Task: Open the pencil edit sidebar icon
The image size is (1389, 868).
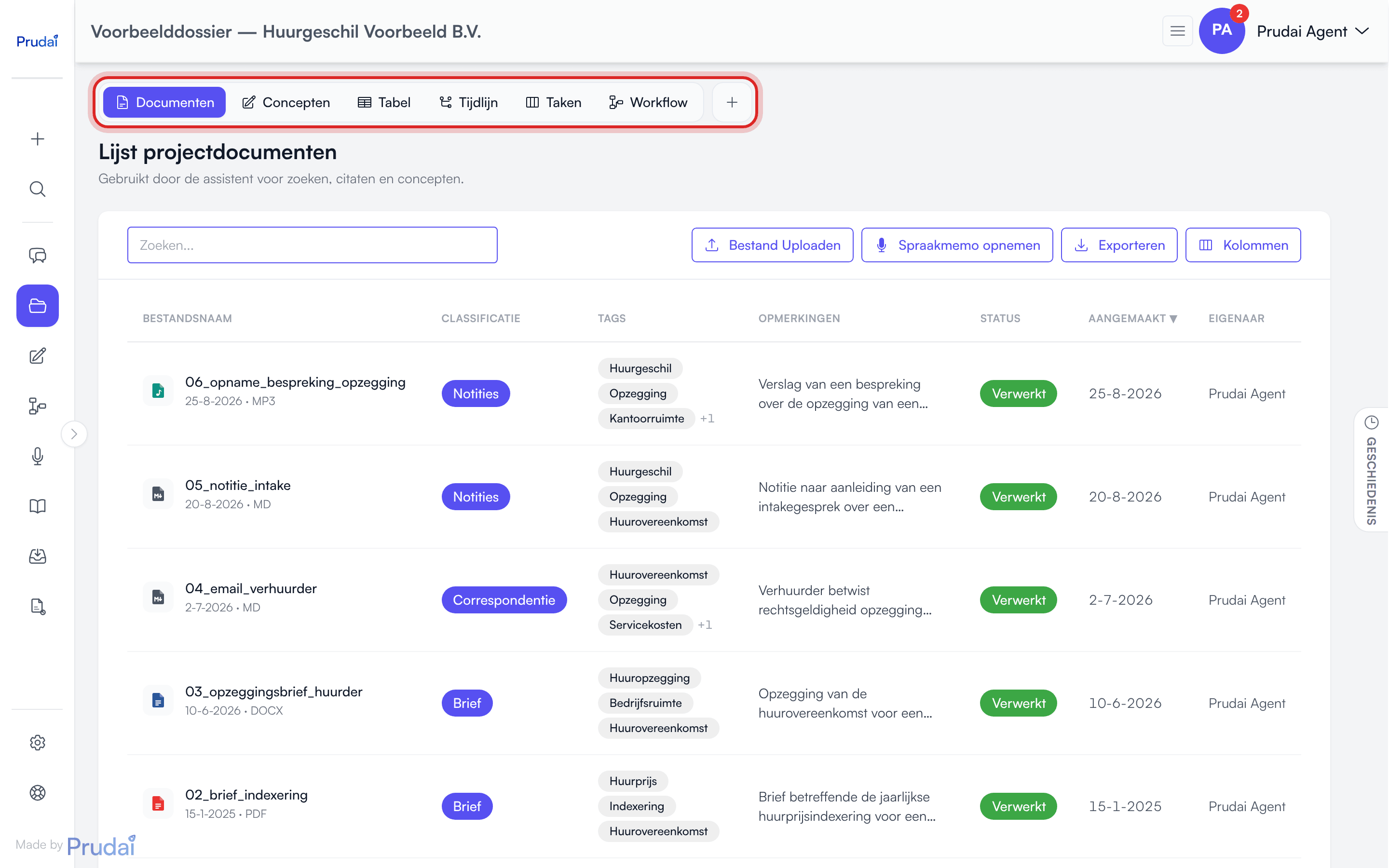Action: pos(37,356)
